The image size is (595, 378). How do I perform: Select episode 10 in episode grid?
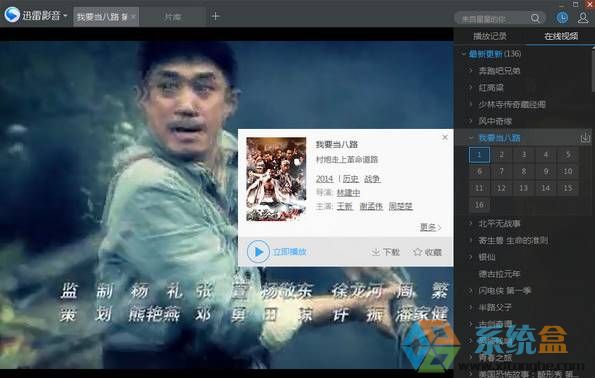(x=568, y=171)
